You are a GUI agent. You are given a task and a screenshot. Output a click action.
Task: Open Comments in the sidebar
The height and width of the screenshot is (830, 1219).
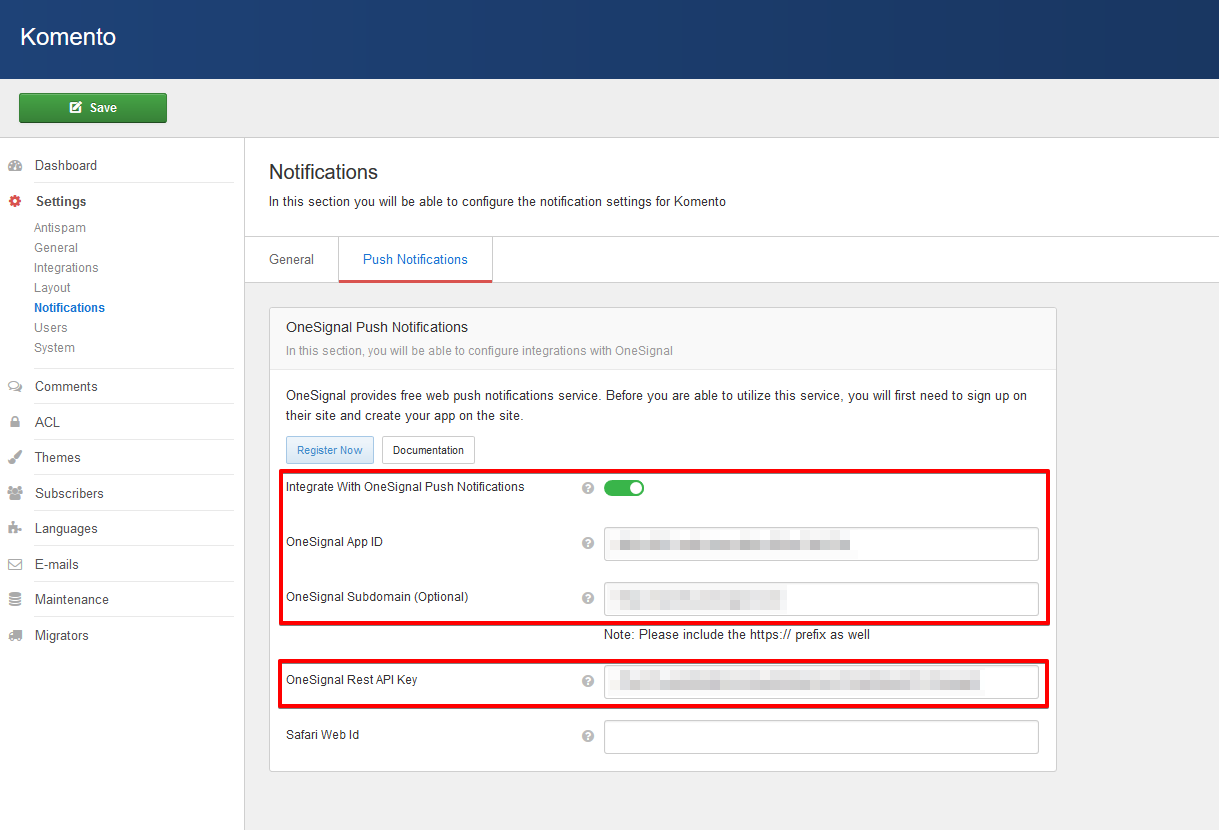click(x=66, y=387)
